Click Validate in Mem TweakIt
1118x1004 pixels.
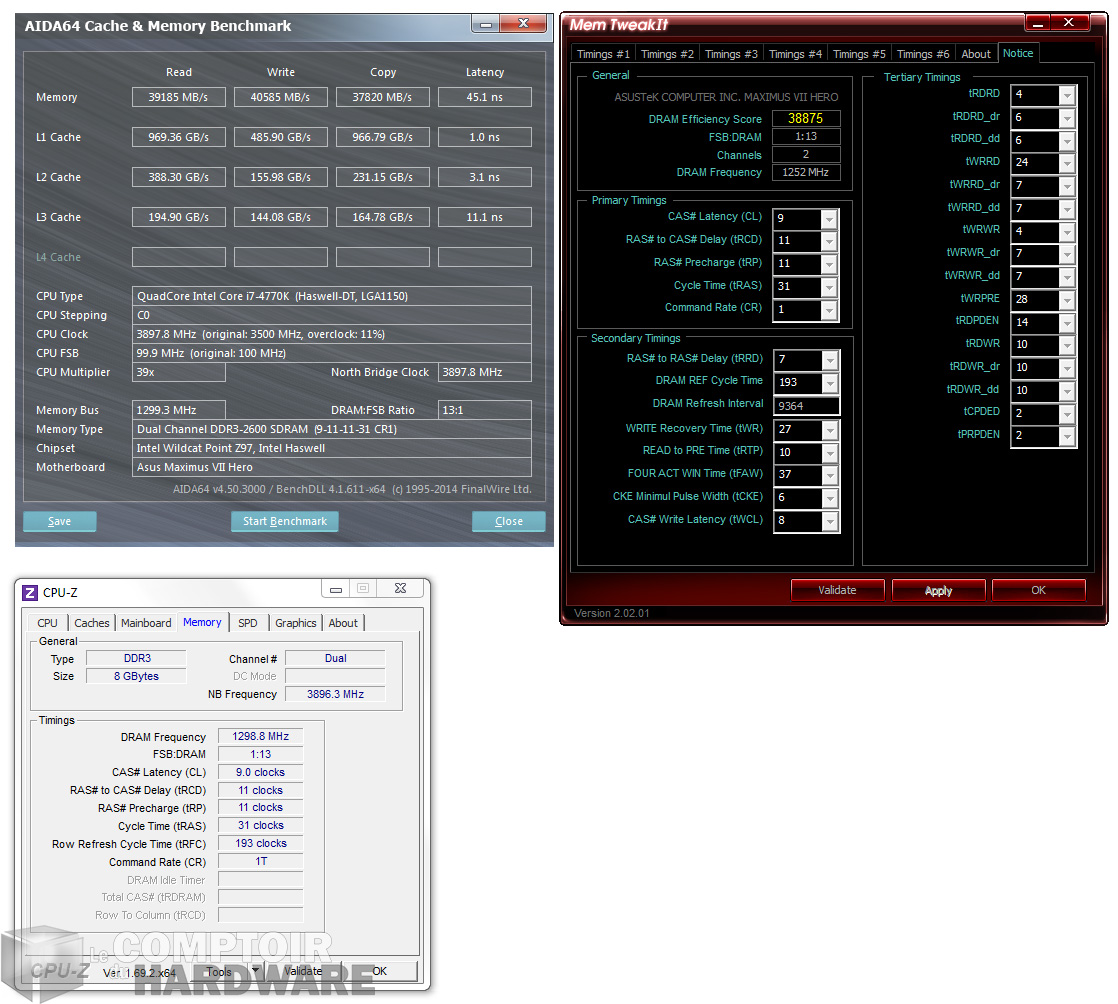coord(838,590)
